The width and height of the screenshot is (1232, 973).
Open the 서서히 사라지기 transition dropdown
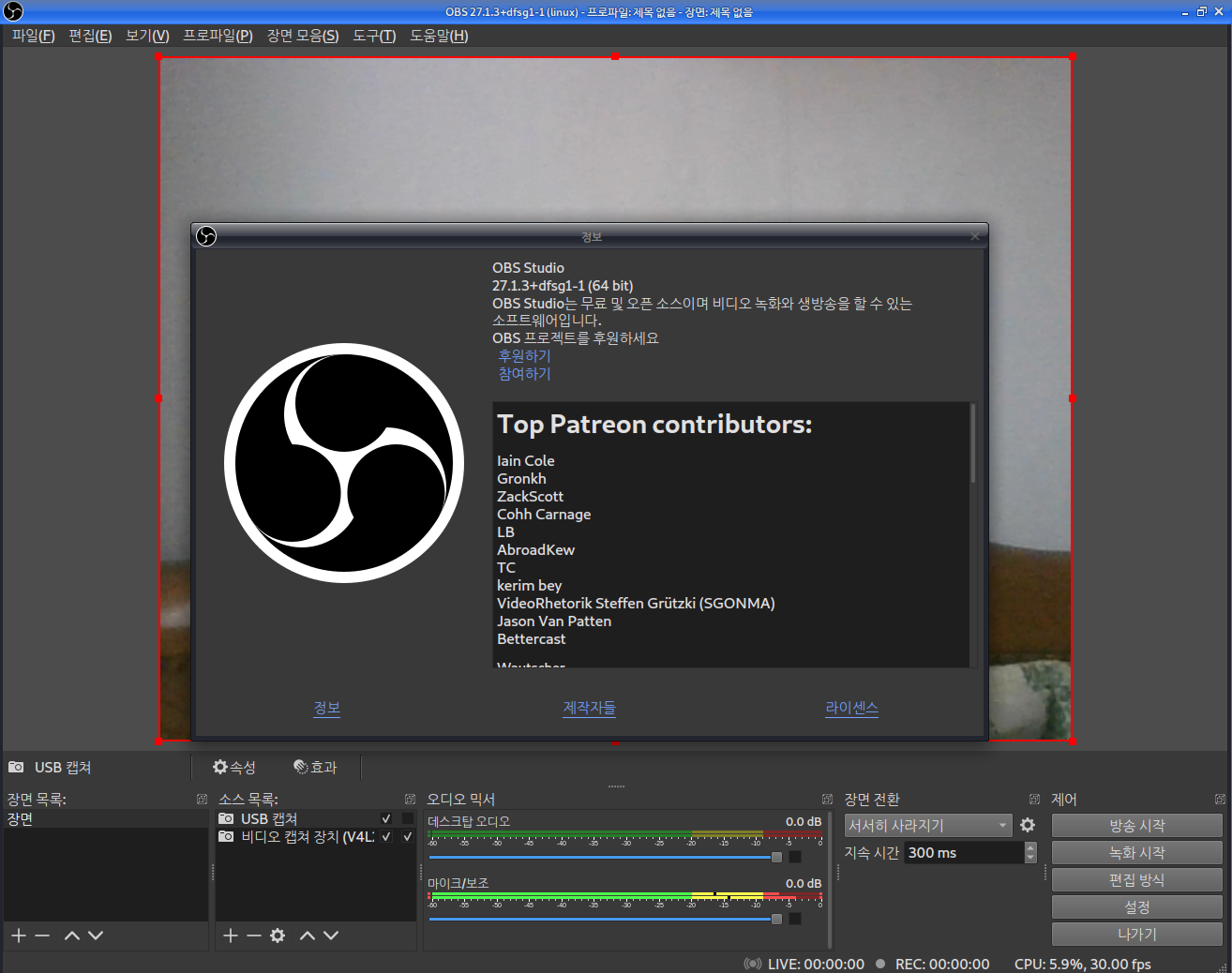[928, 825]
